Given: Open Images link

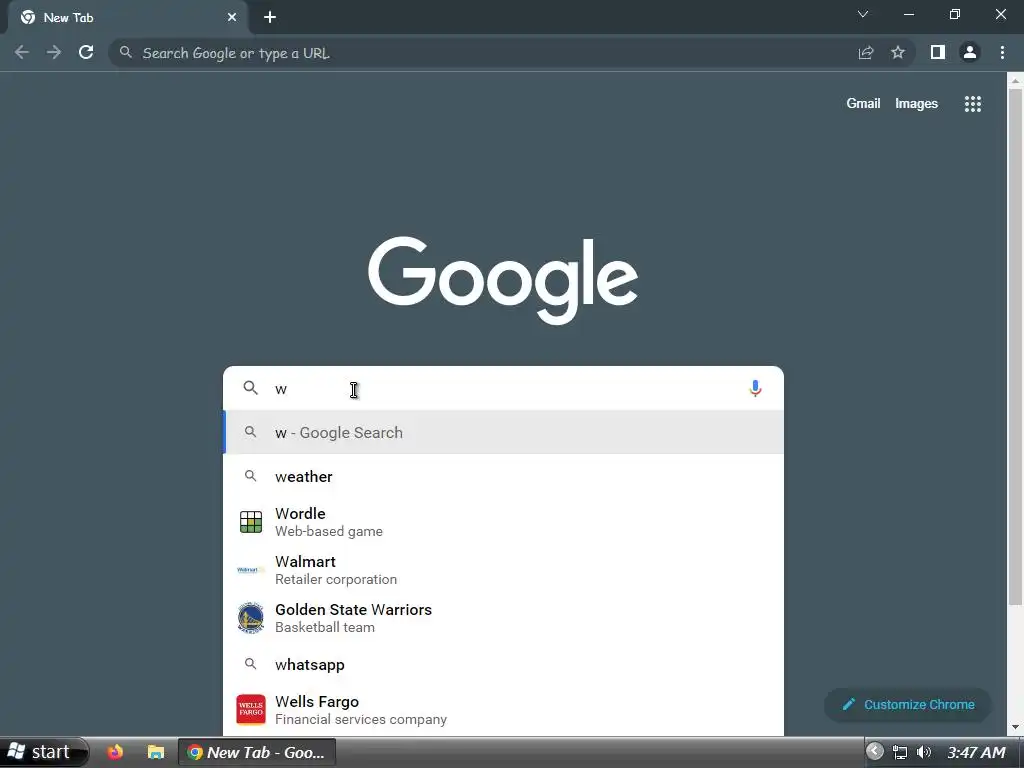Looking at the screenshot, I should click(x=916, y=104).
